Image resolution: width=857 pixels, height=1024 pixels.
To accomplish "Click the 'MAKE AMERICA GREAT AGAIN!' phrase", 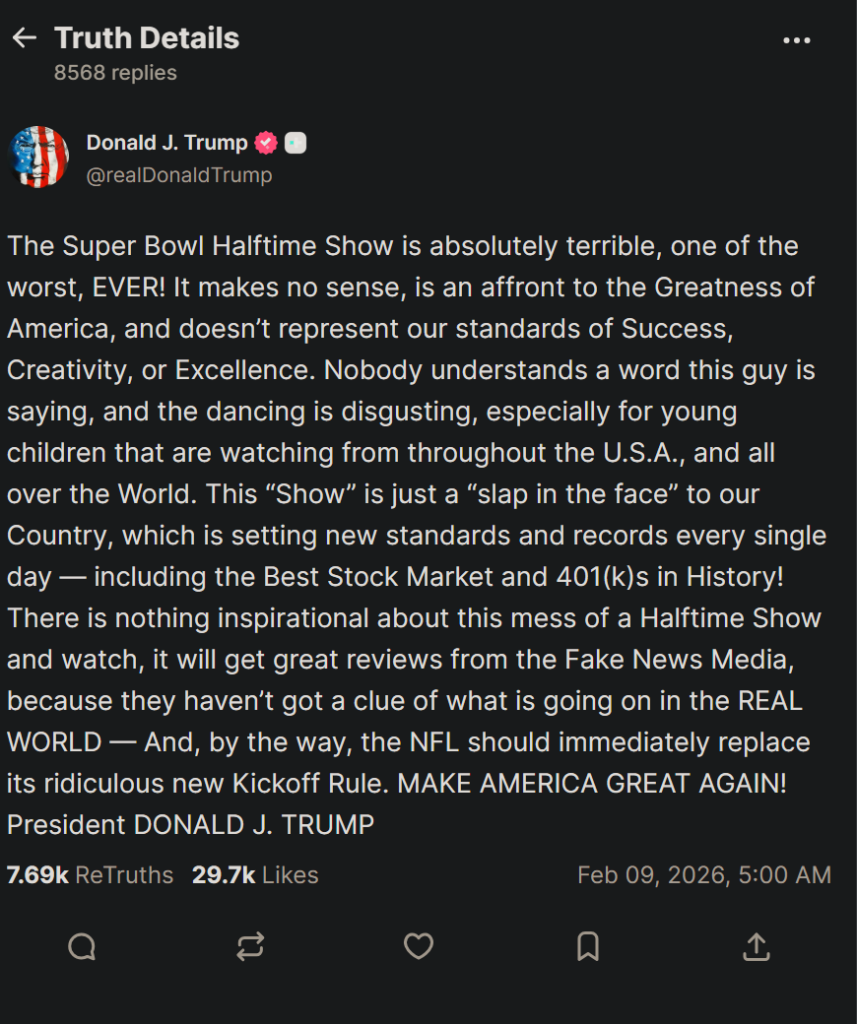I will click(592, 783).
